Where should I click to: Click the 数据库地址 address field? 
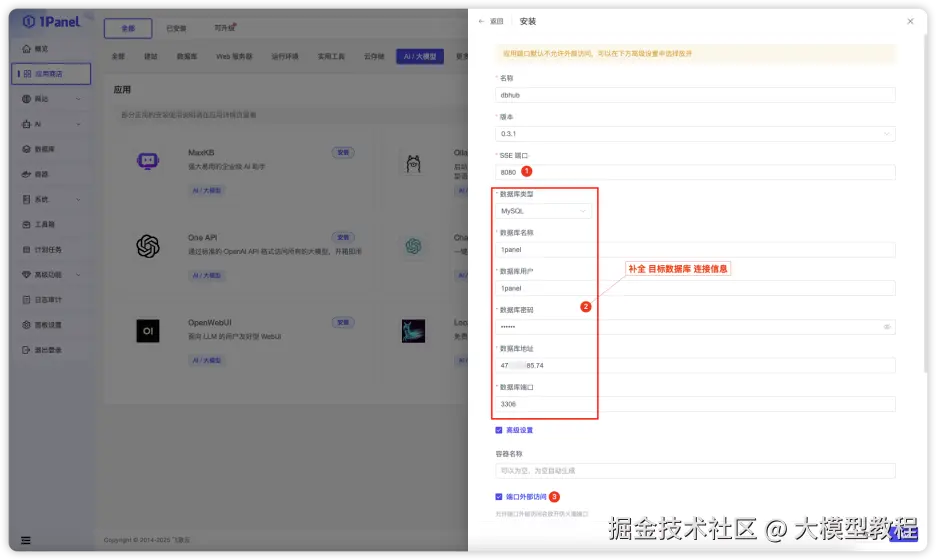coord(695,365)
